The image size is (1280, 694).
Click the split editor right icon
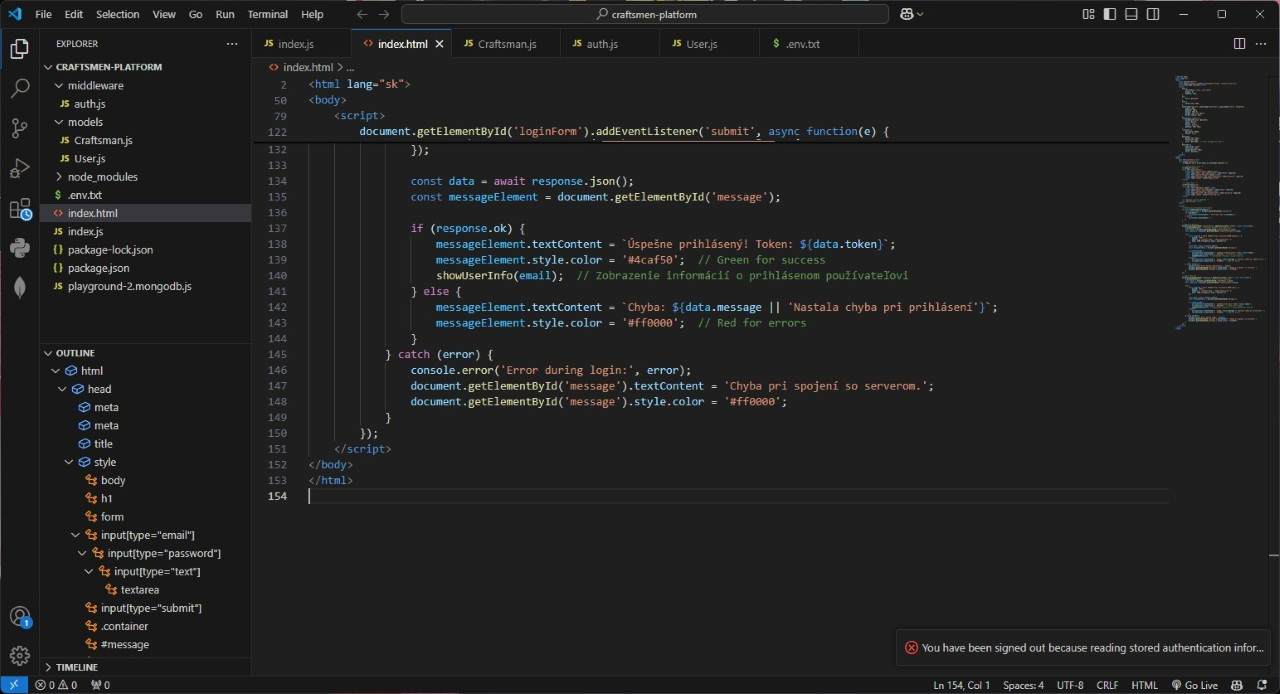click(1239, 44)
